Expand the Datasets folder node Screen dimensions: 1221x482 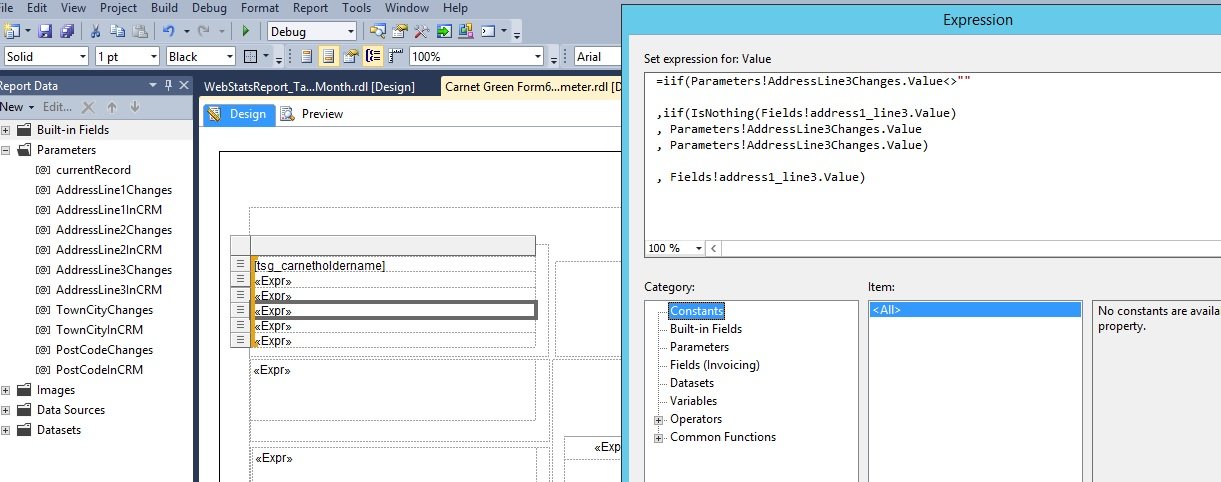pos(6,430)
